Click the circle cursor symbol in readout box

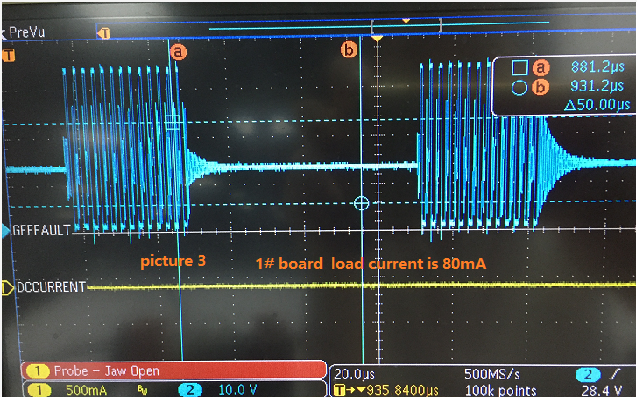pos(519,88)
